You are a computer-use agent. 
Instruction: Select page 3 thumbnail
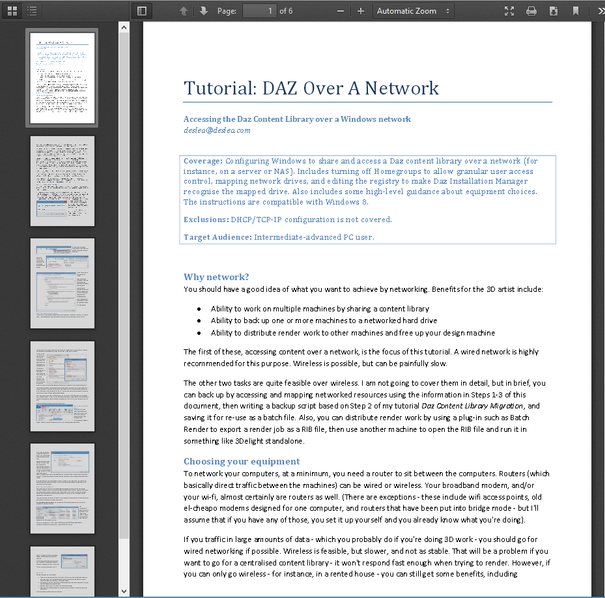click(62, 284)
